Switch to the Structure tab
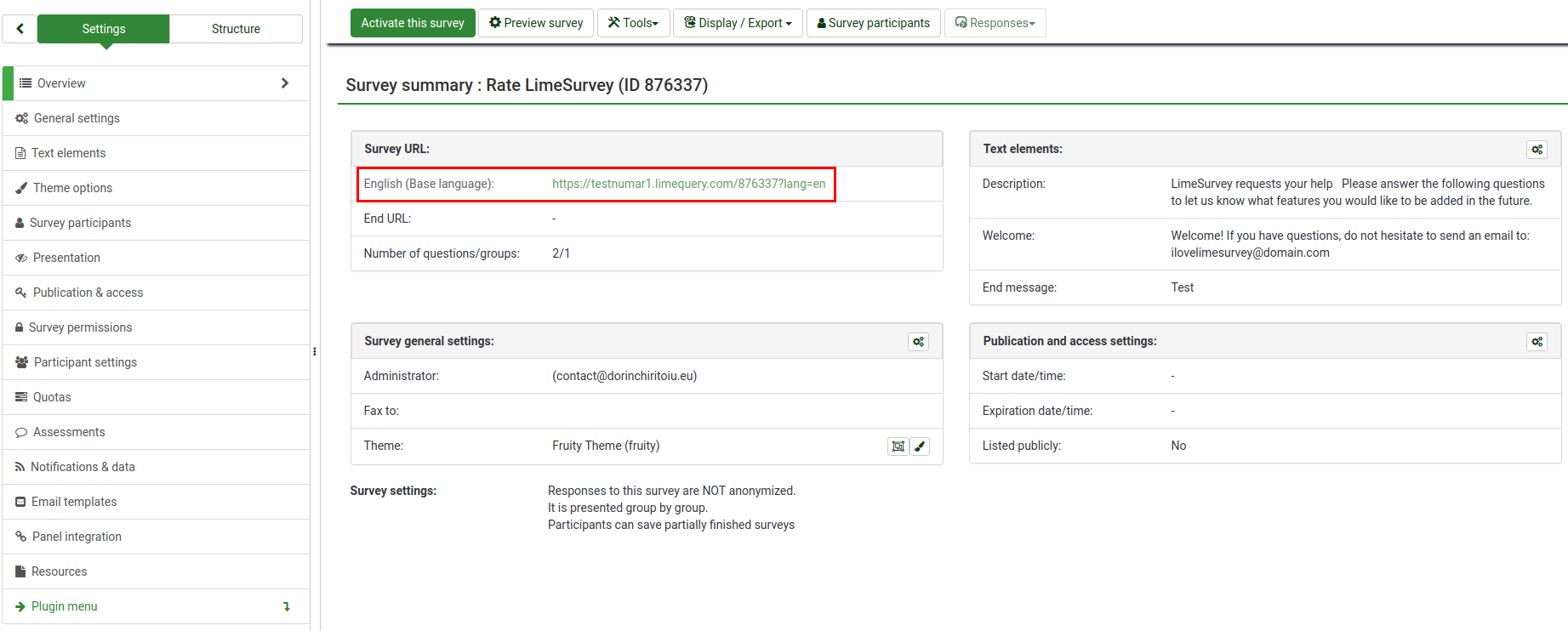 click(236, 29)
